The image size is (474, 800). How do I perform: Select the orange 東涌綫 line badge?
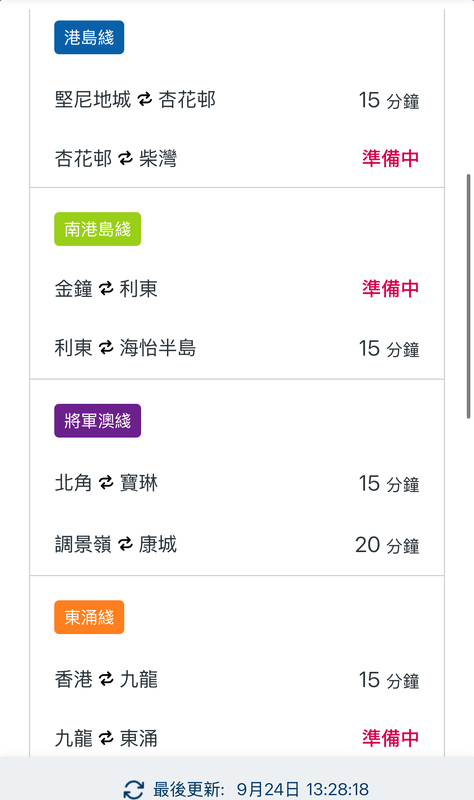[x=89, y=617]
